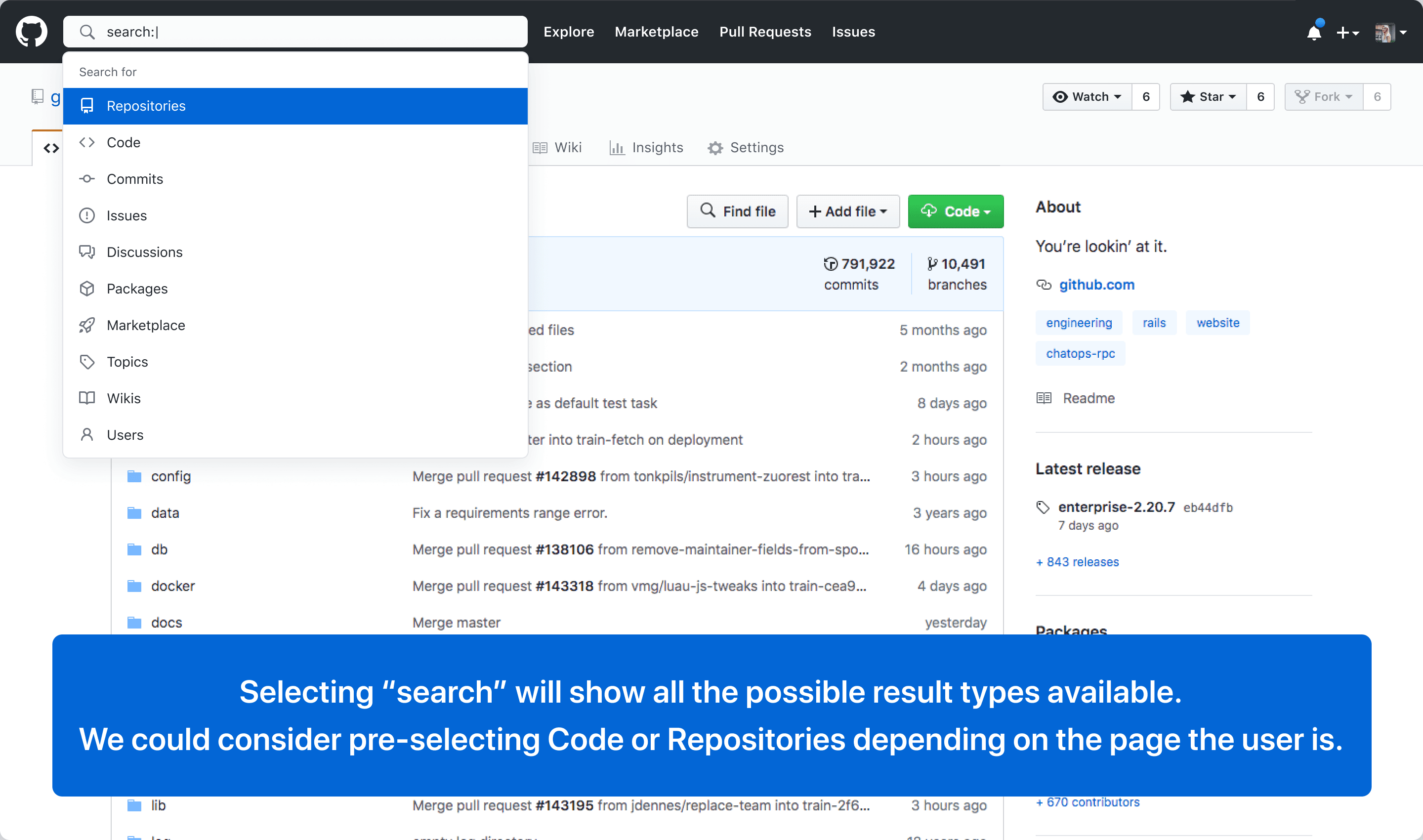Open the docs folder

click(x=167, y=623)
